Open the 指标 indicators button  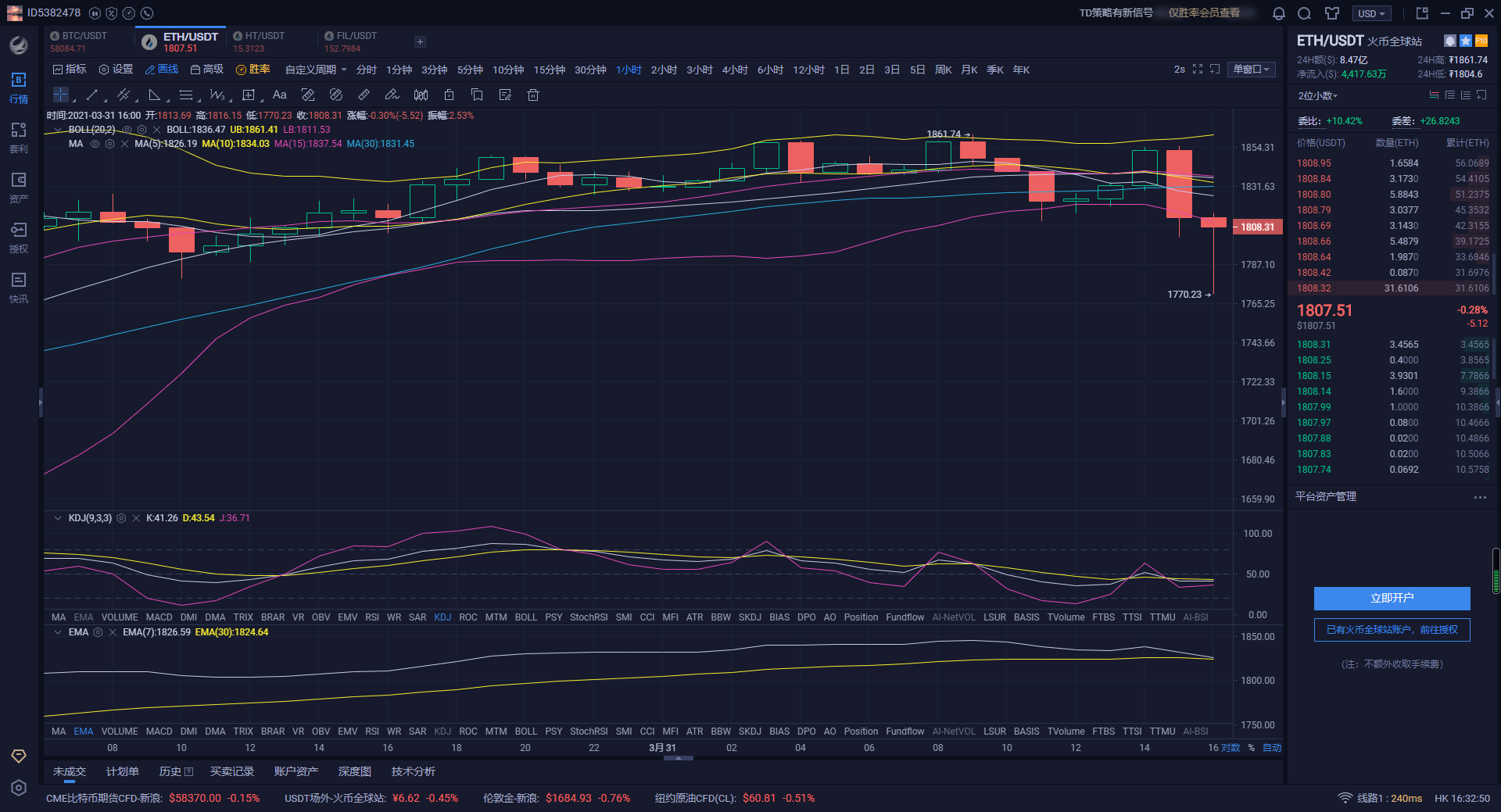[70, 70]
